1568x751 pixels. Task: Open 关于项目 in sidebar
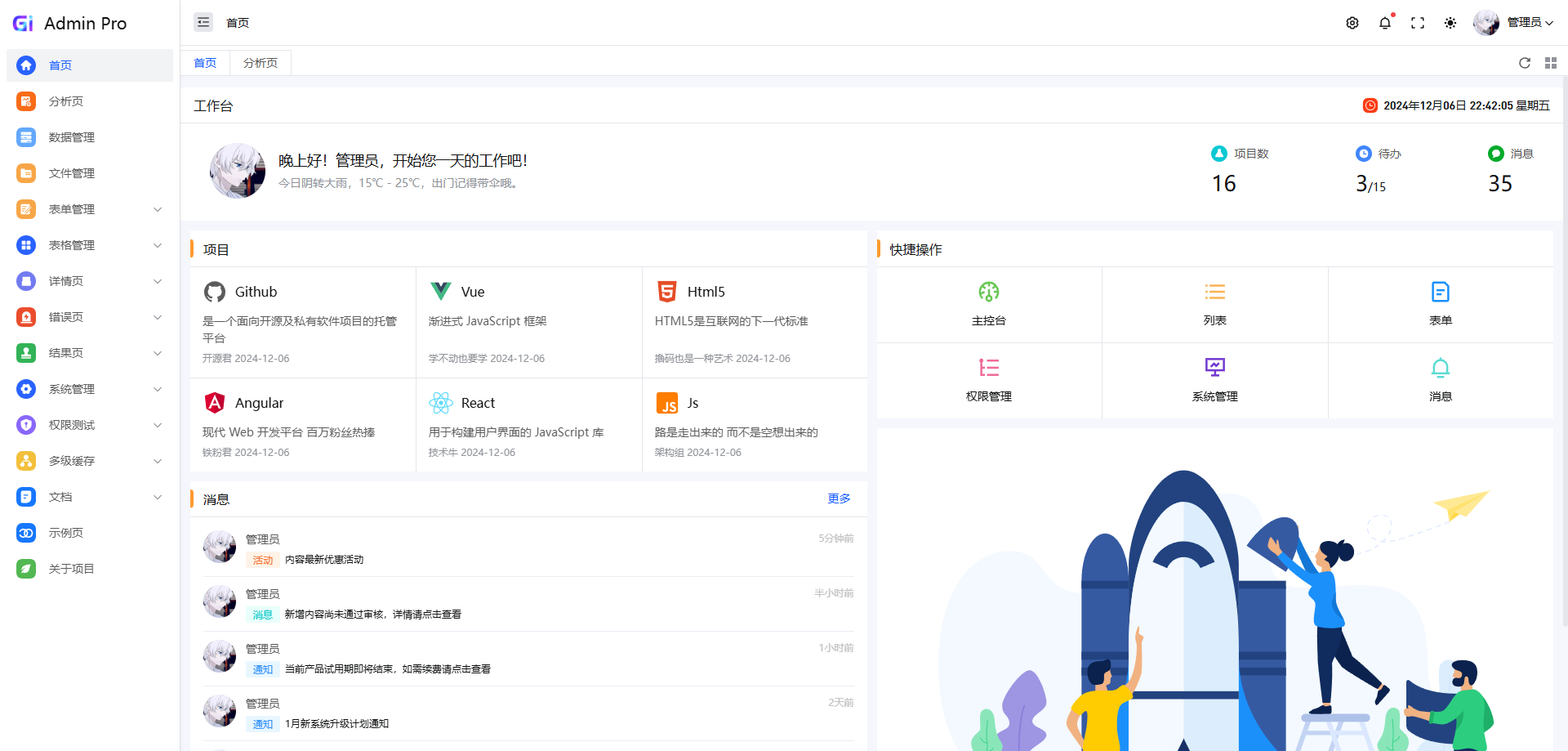click(90, 569)
